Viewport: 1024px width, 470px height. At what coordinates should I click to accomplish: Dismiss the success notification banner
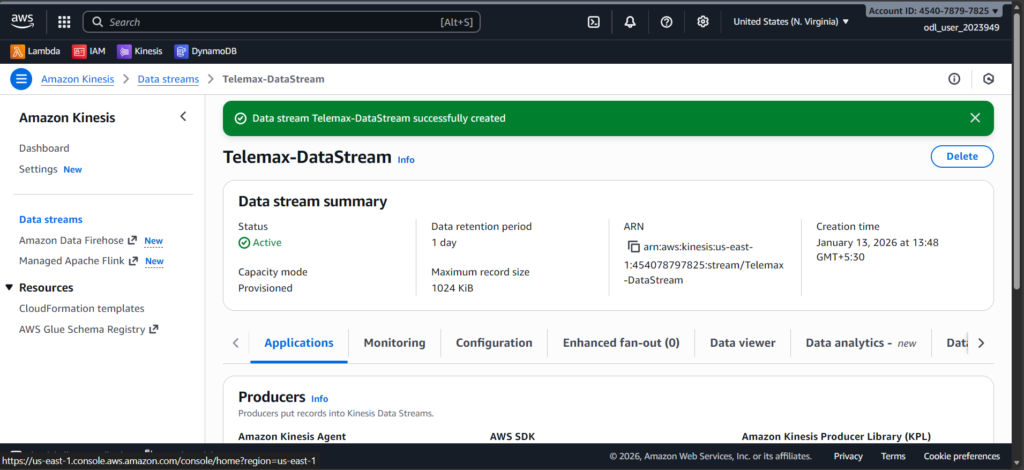pyautogui.click(x=975, y=118)
